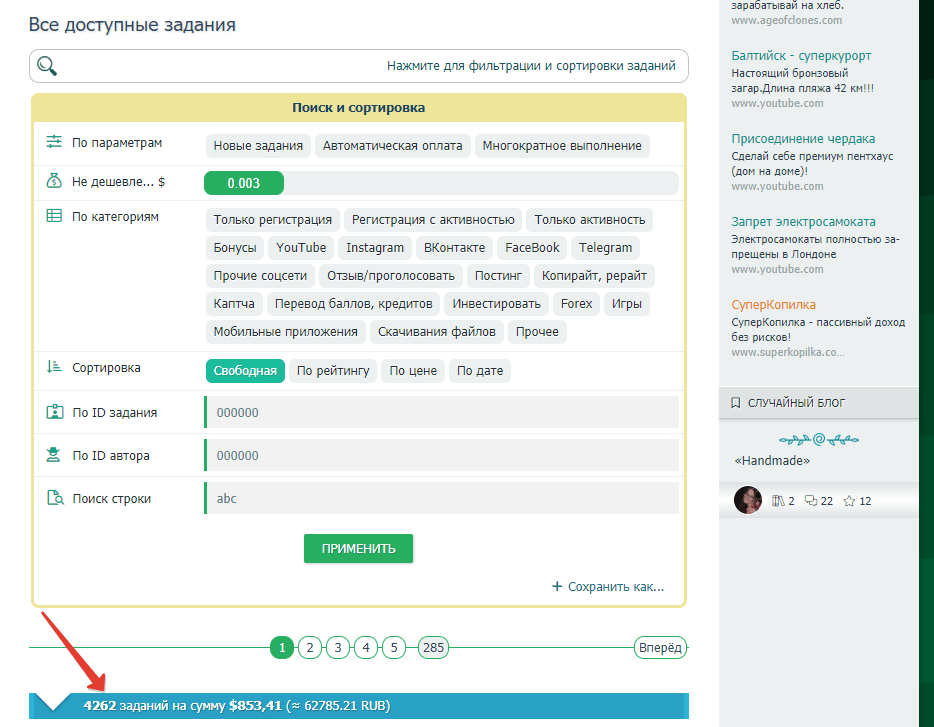Viewport: 934px width, 727px height.
Task: Go to page 3 of tasks
Action: click(x=338, y=648)
